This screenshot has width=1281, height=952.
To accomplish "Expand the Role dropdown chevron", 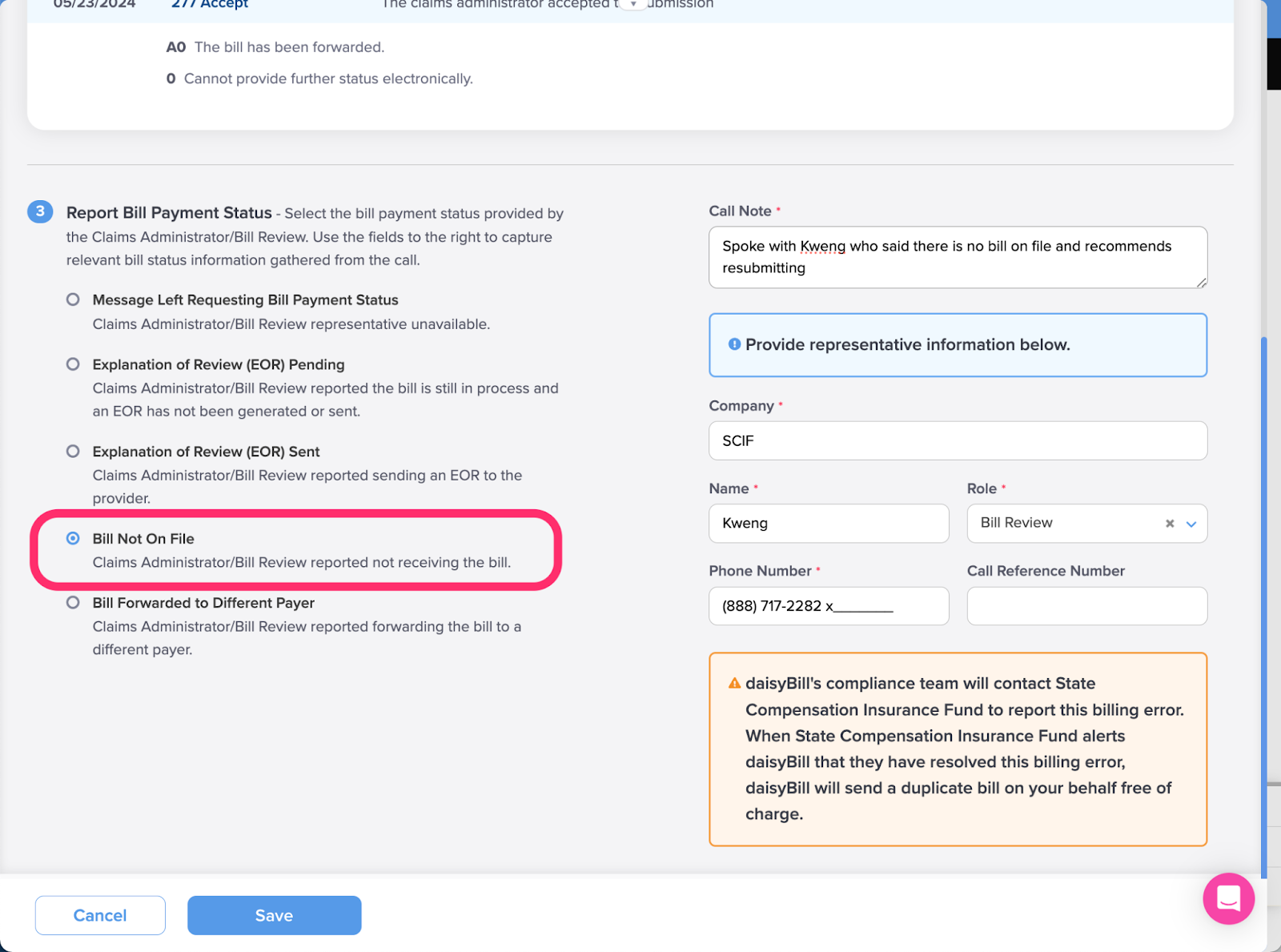I will (1191, 524).
